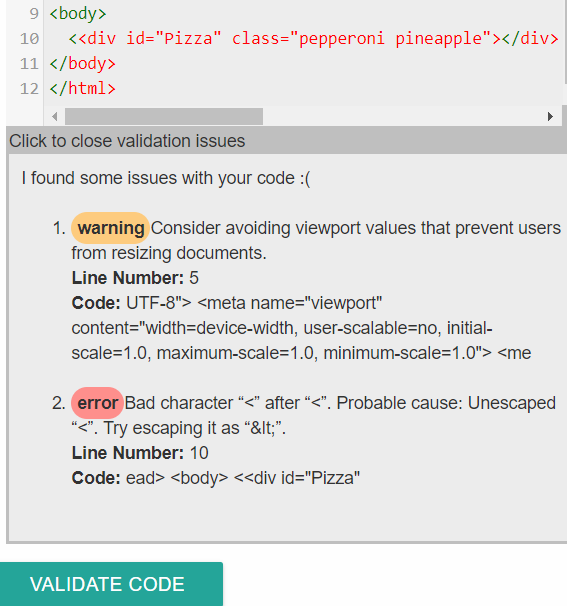Place the cursor on the "Pizza" id value

(x=188, y=39)
